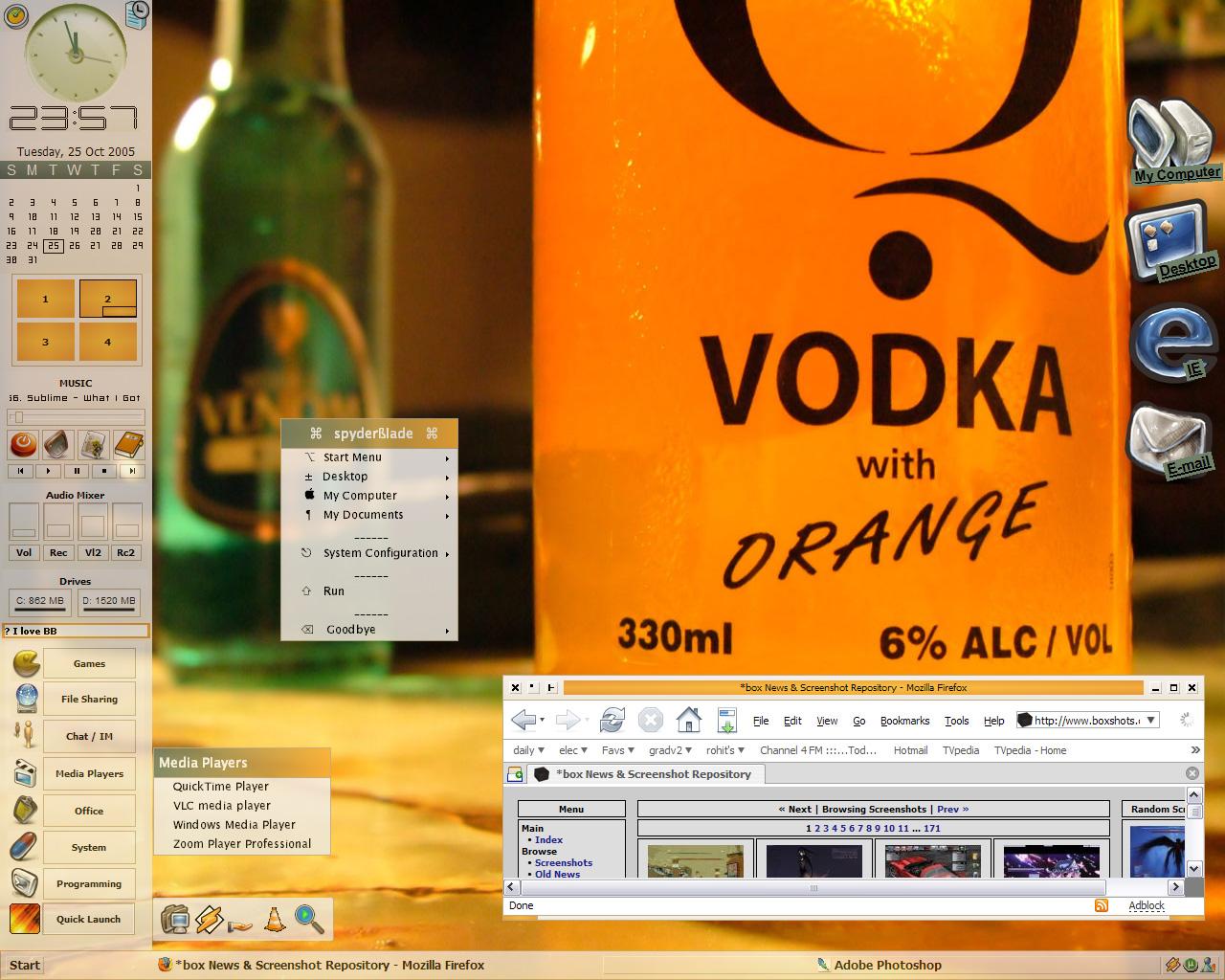
Task: Click new tab icon in Firefox tab bar
Action: pyautogui.click(x=515, y=774)
